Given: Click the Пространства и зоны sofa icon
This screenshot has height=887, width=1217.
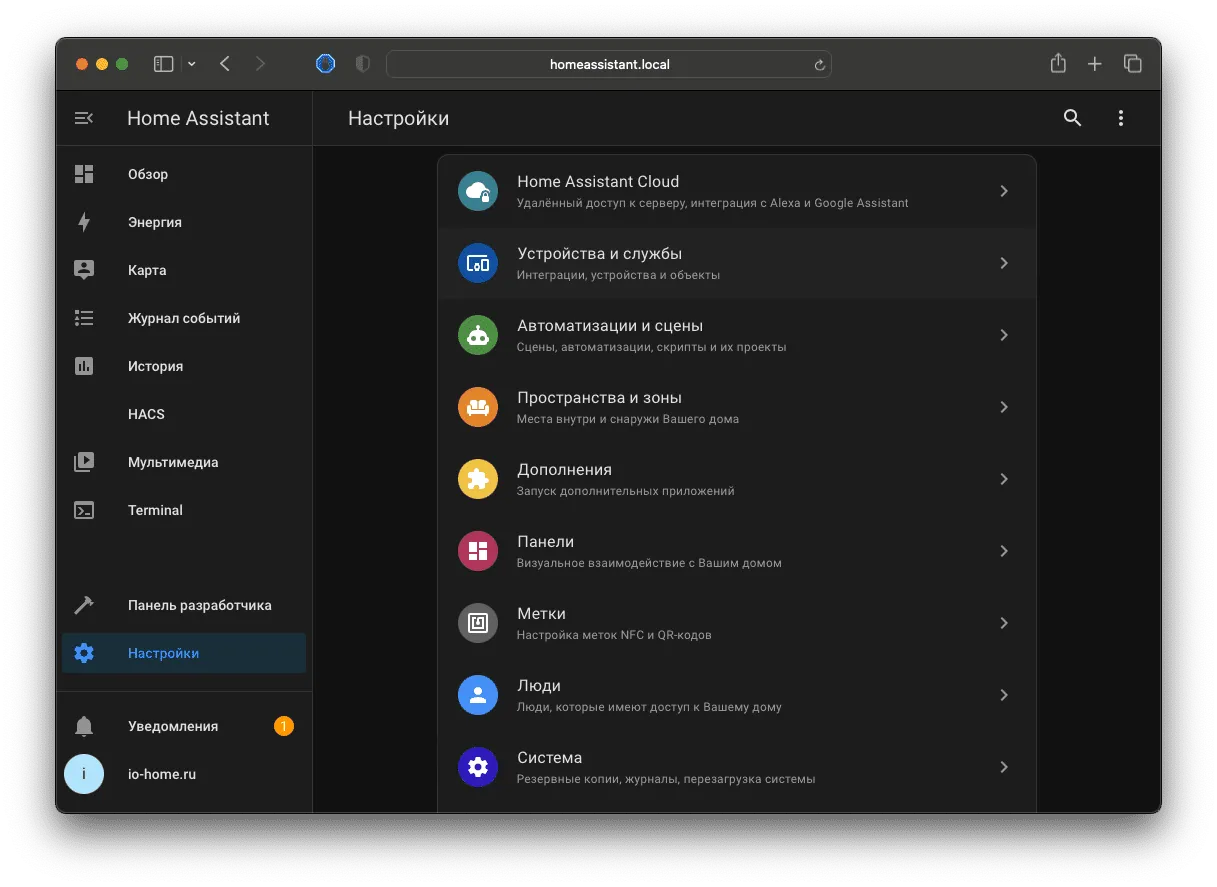Looking at the screenshot, I should click(x=478, y=407).
